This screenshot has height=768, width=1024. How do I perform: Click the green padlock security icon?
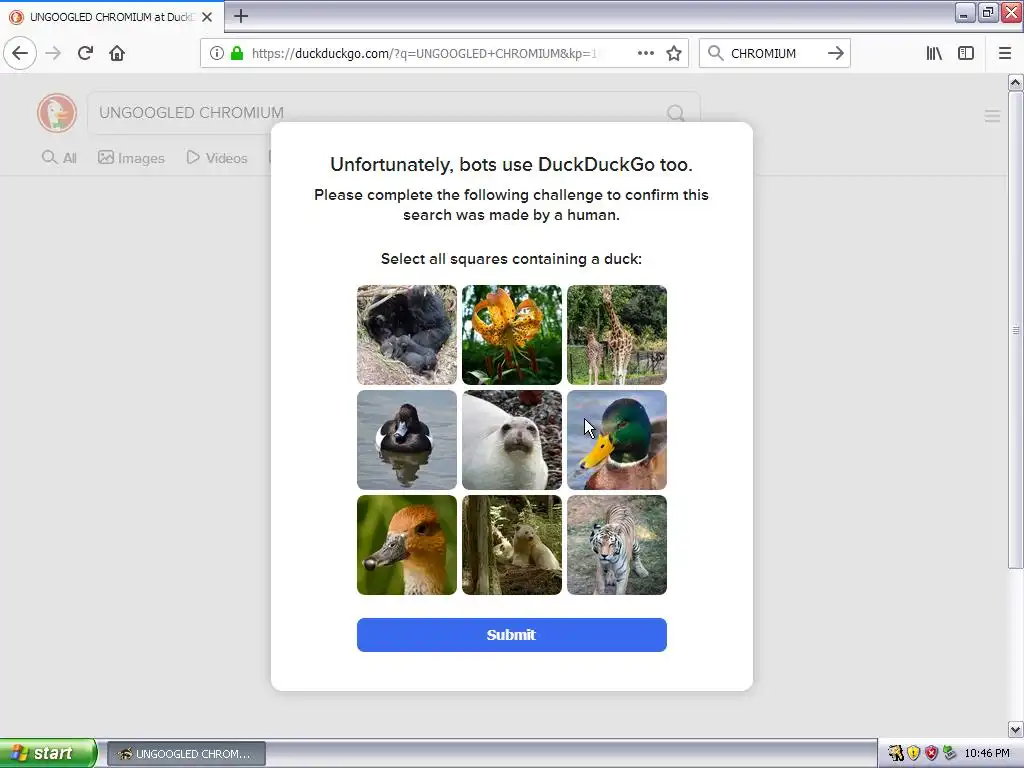click(237, 53)
